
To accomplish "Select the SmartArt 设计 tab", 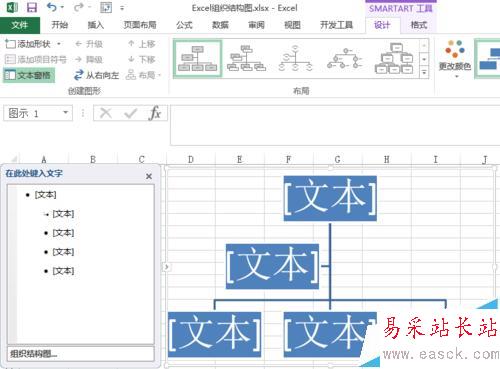I will click(x=382, y=25).
